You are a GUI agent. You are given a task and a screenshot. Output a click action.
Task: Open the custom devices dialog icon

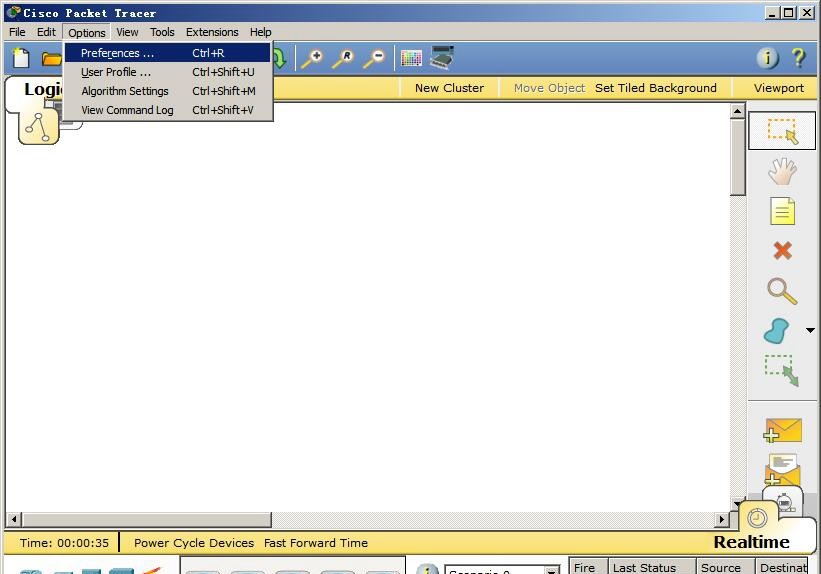click(x=442, y=58)
